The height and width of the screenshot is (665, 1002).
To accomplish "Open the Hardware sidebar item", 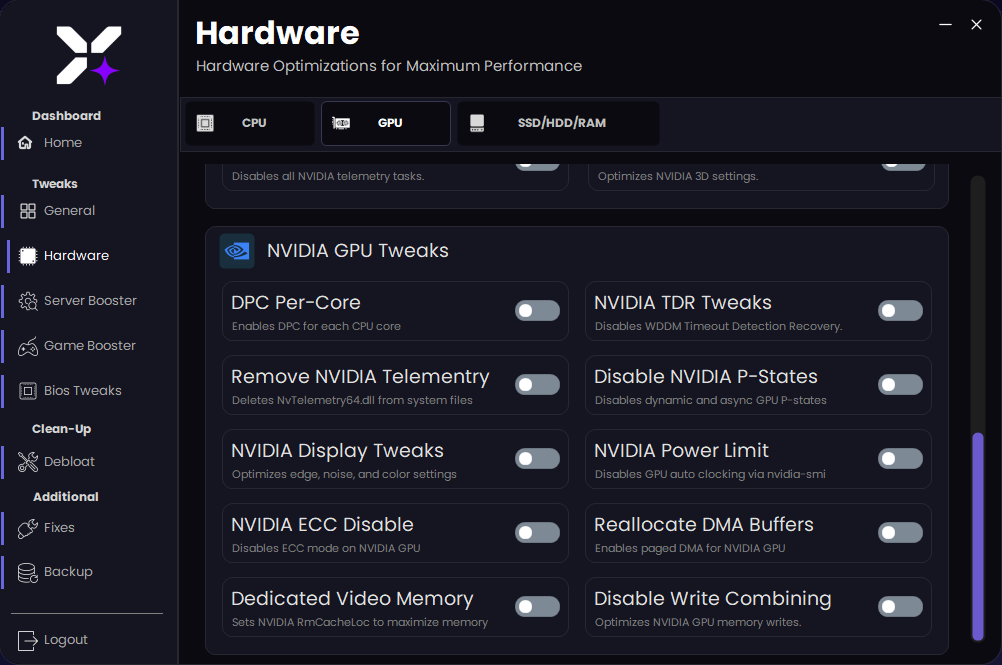I will tap(76, 256).
